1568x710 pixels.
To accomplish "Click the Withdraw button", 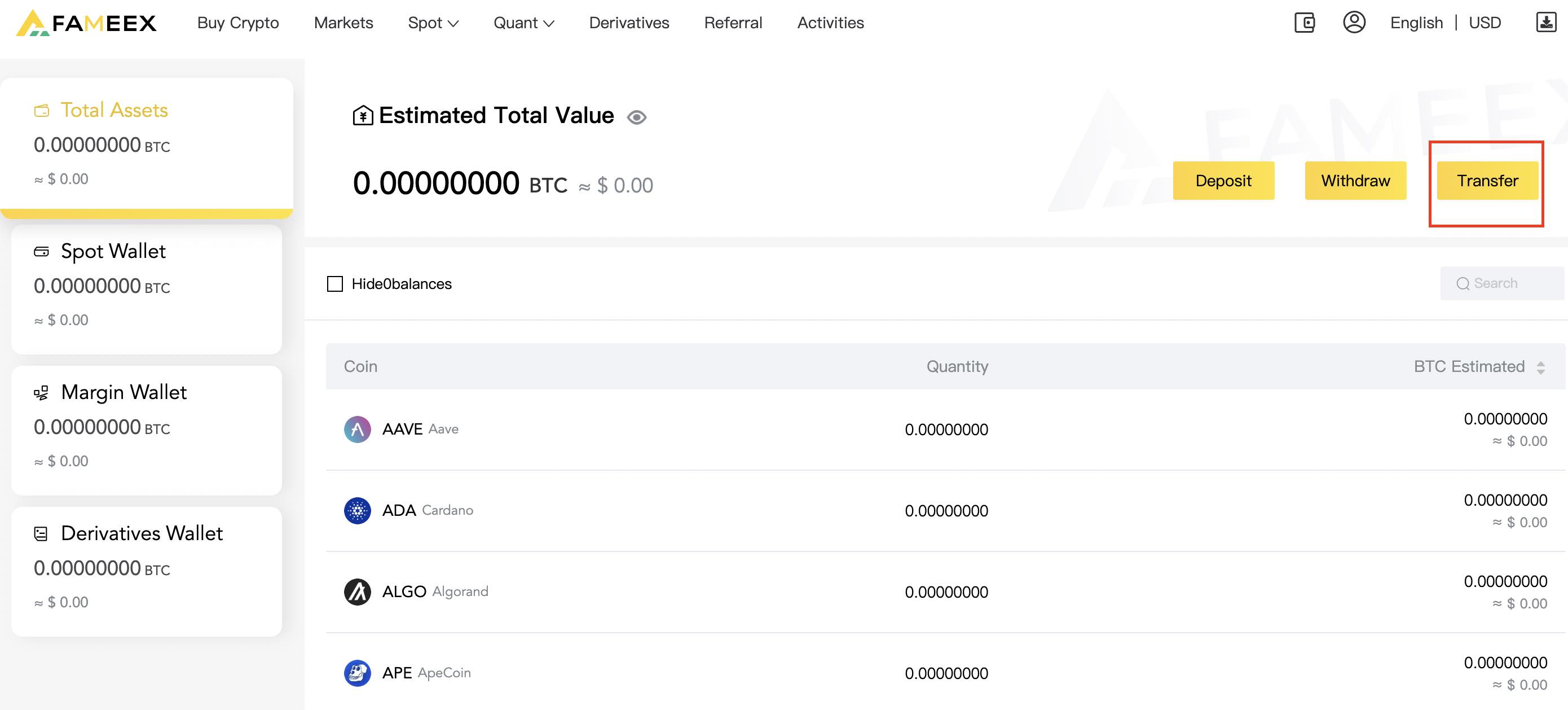I will coord(1355,181).
